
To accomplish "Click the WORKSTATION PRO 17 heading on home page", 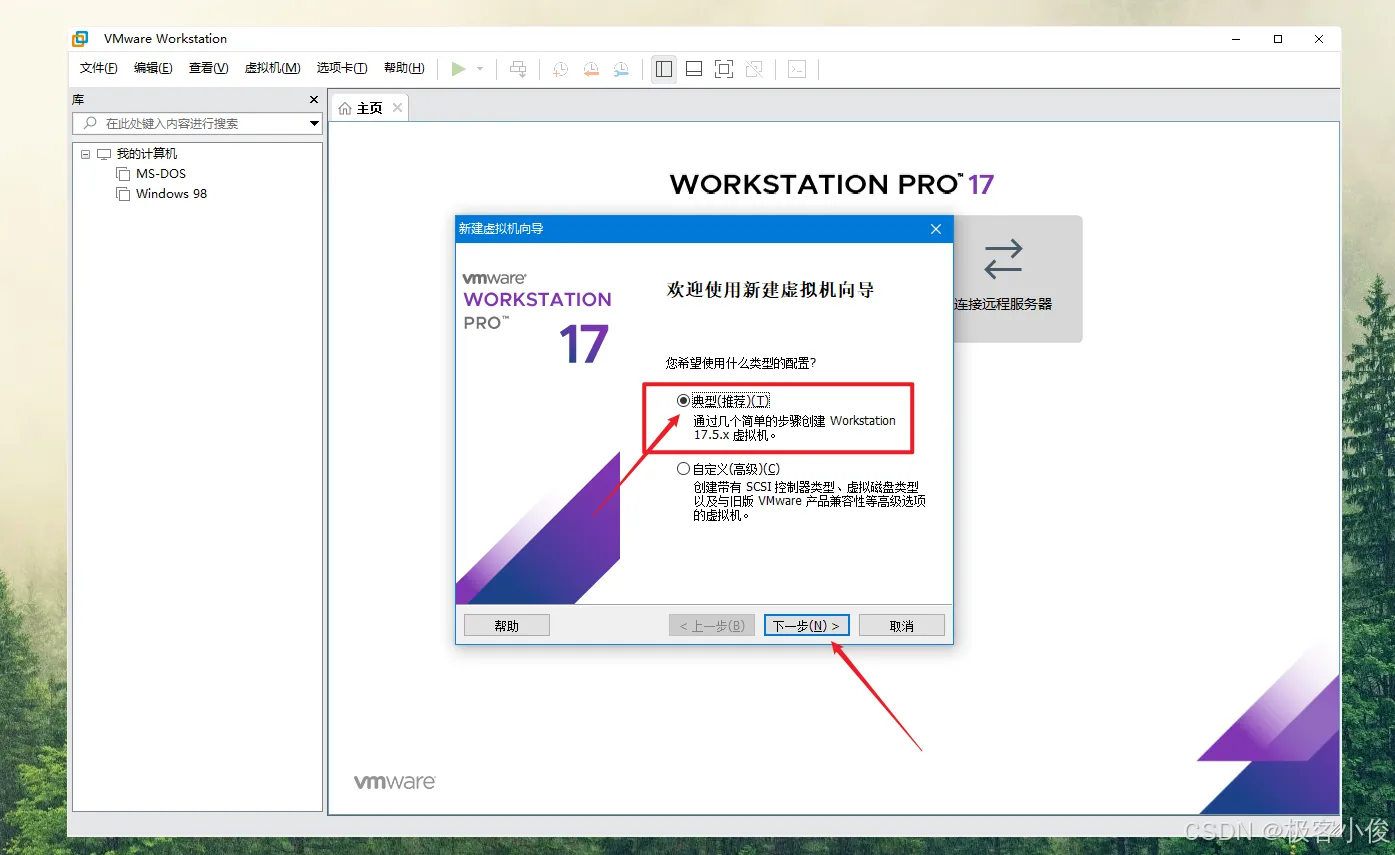I will pyautogui.click(x=832, y=184).
